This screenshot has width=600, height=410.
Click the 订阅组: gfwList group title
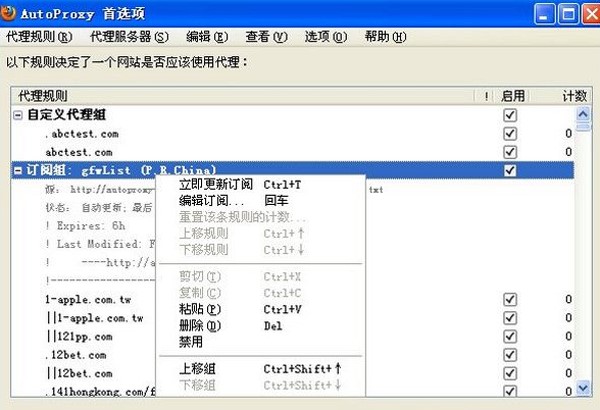(121, 170)
